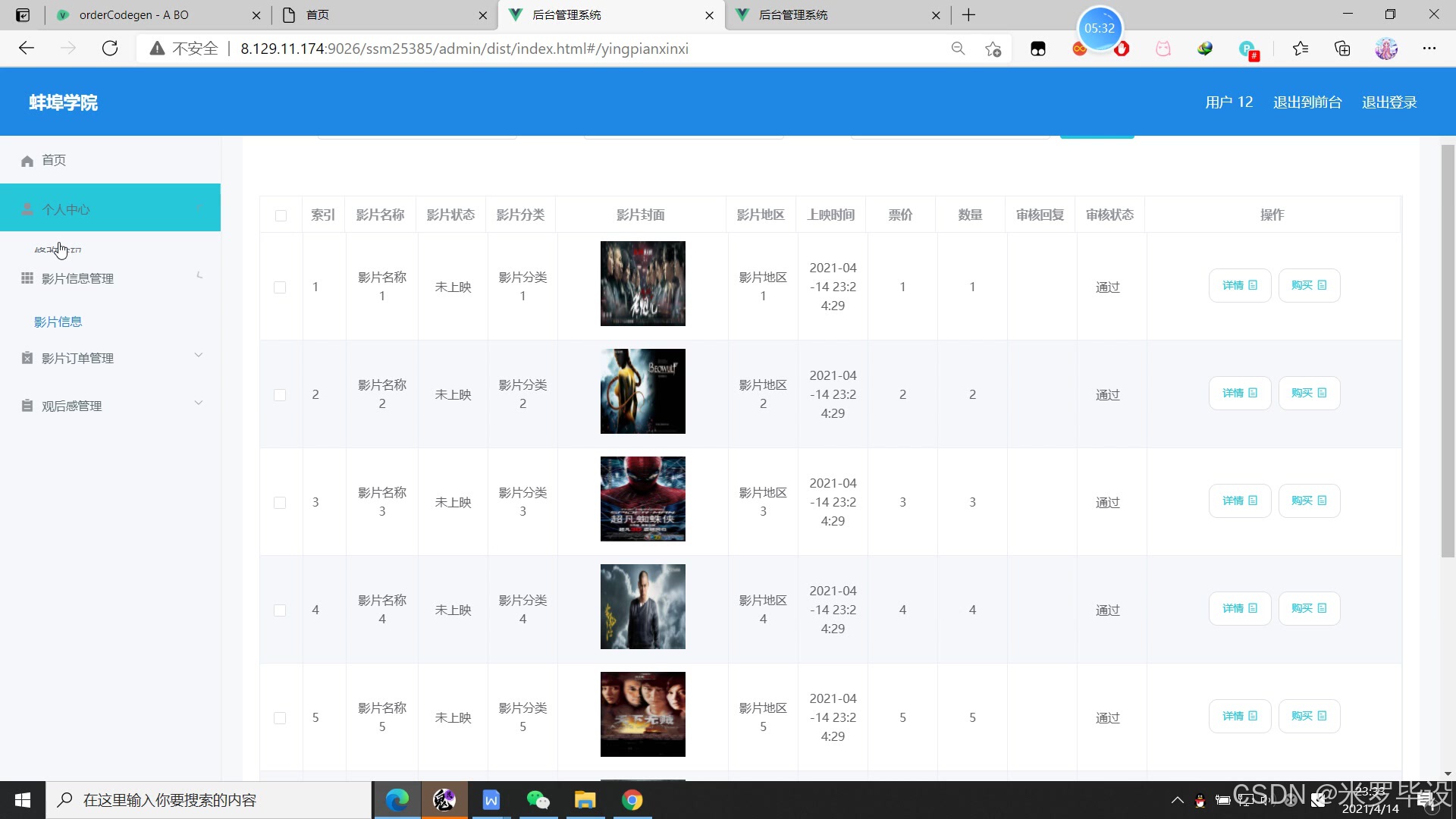The image size is (1456, 819).
Task: Click the 影片订单管理 clipboard icon
Action: pyautogui.click(x=27, y=358)
